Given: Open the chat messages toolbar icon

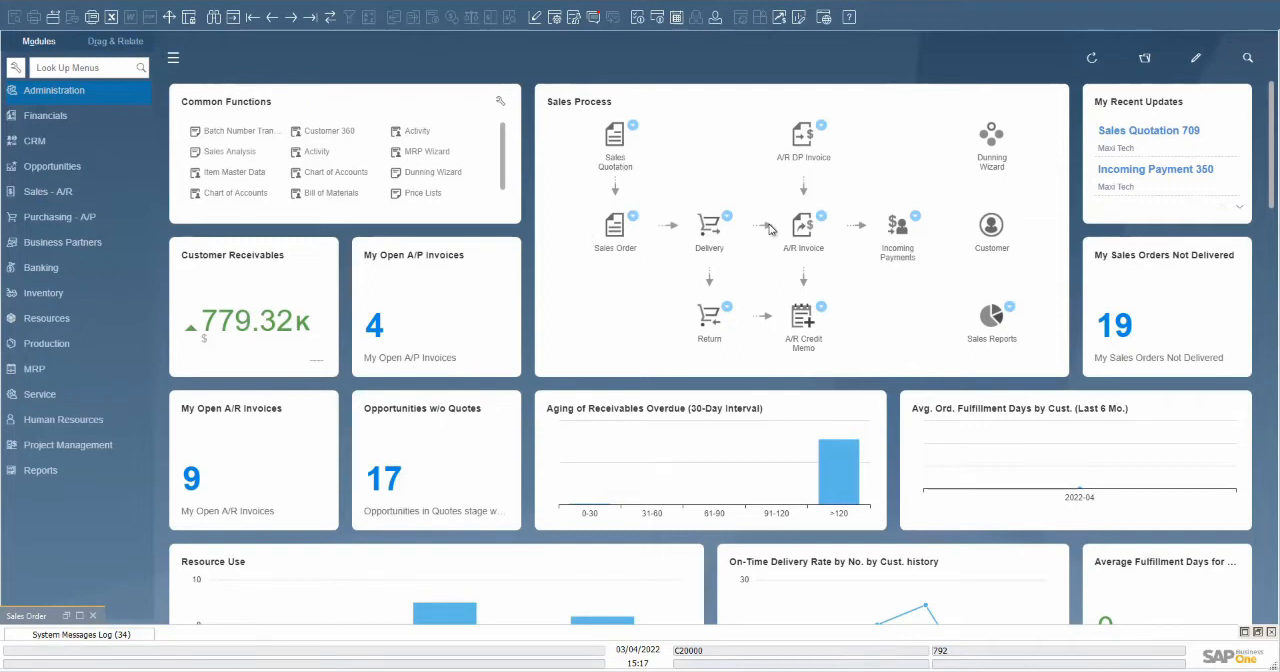Looking at the screenshot, I should [593, 17].
